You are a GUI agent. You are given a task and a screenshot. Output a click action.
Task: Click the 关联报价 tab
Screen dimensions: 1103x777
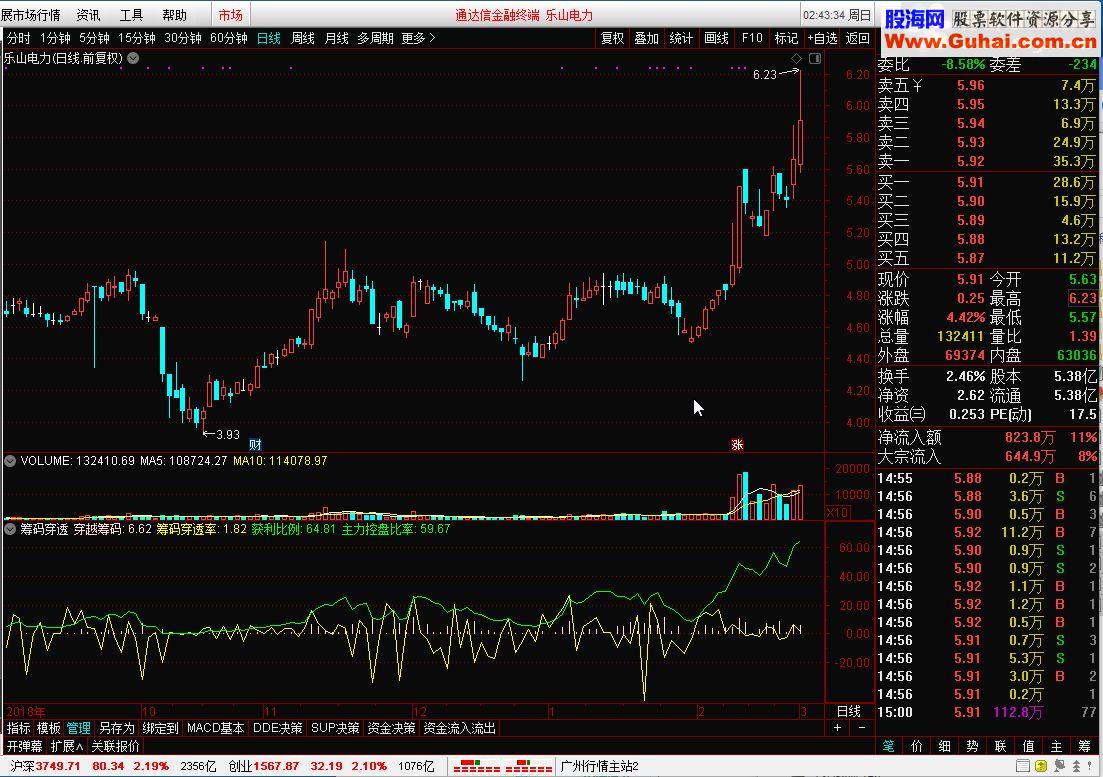pyautogui.click(x=115, y=745)
